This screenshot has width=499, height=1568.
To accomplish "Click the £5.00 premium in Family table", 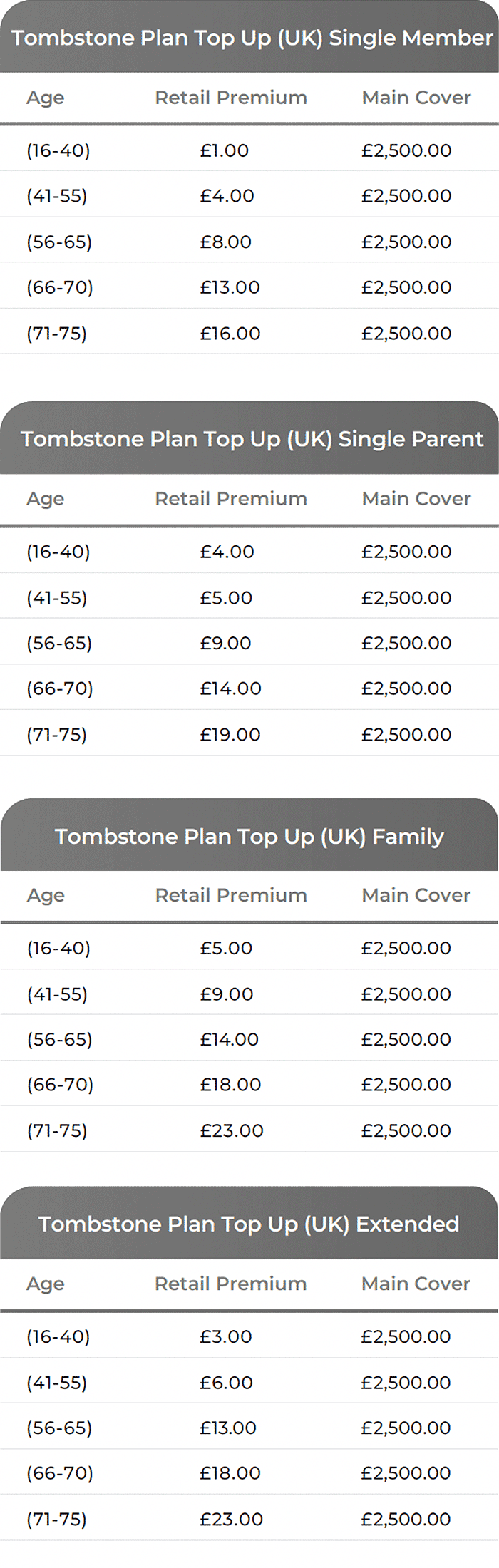I will 226,948.
